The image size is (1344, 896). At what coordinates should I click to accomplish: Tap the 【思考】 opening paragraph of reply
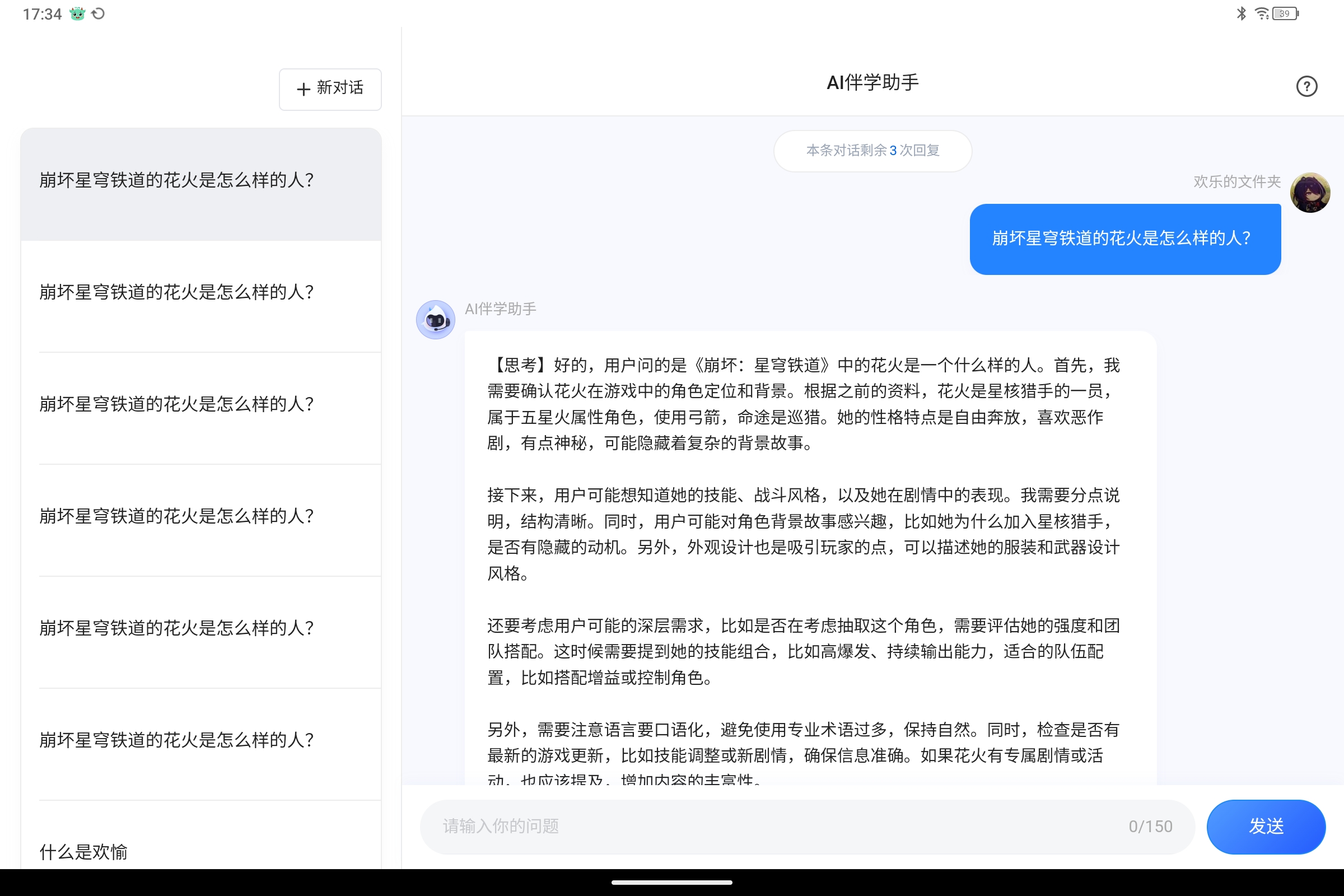click(804, 403)
